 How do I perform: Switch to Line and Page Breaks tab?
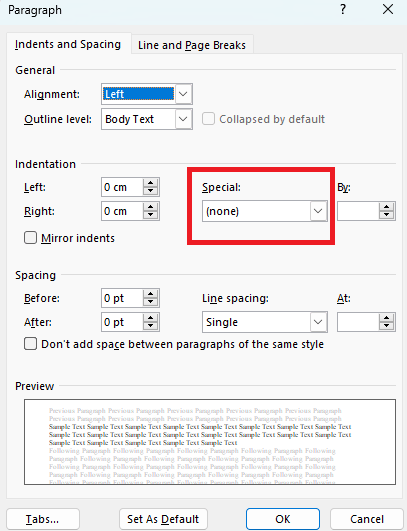pos(192,45)
